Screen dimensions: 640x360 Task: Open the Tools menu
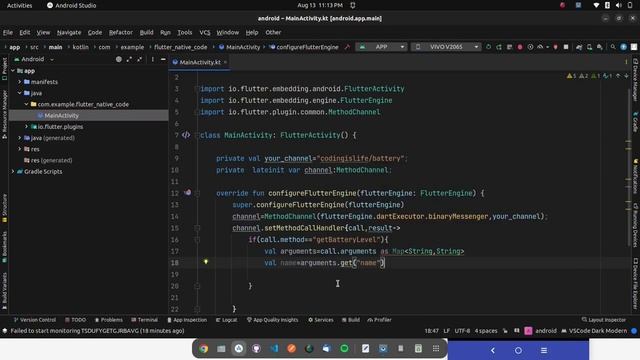click(184, 32)
